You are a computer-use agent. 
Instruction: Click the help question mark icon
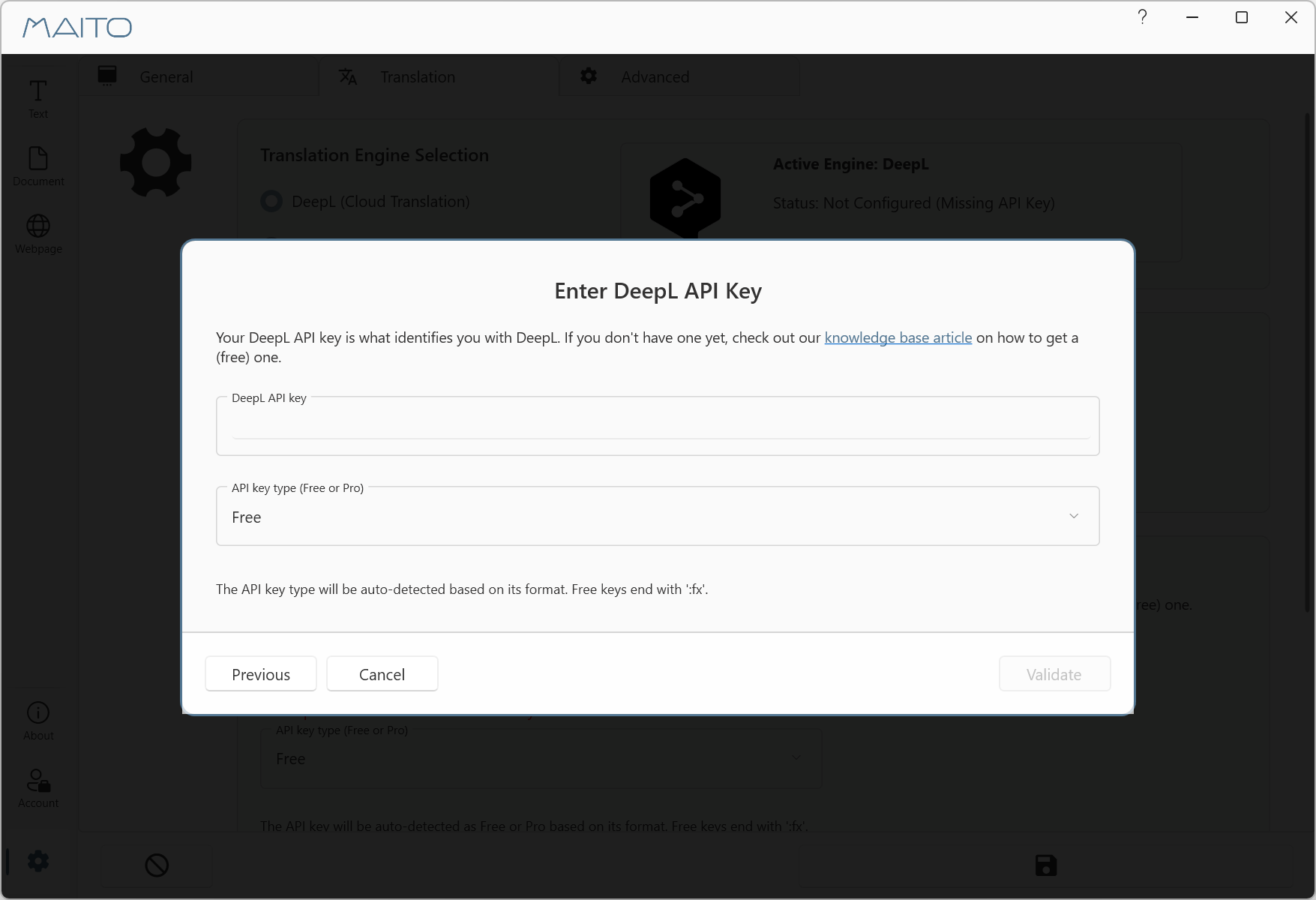tap(1142, 17)
